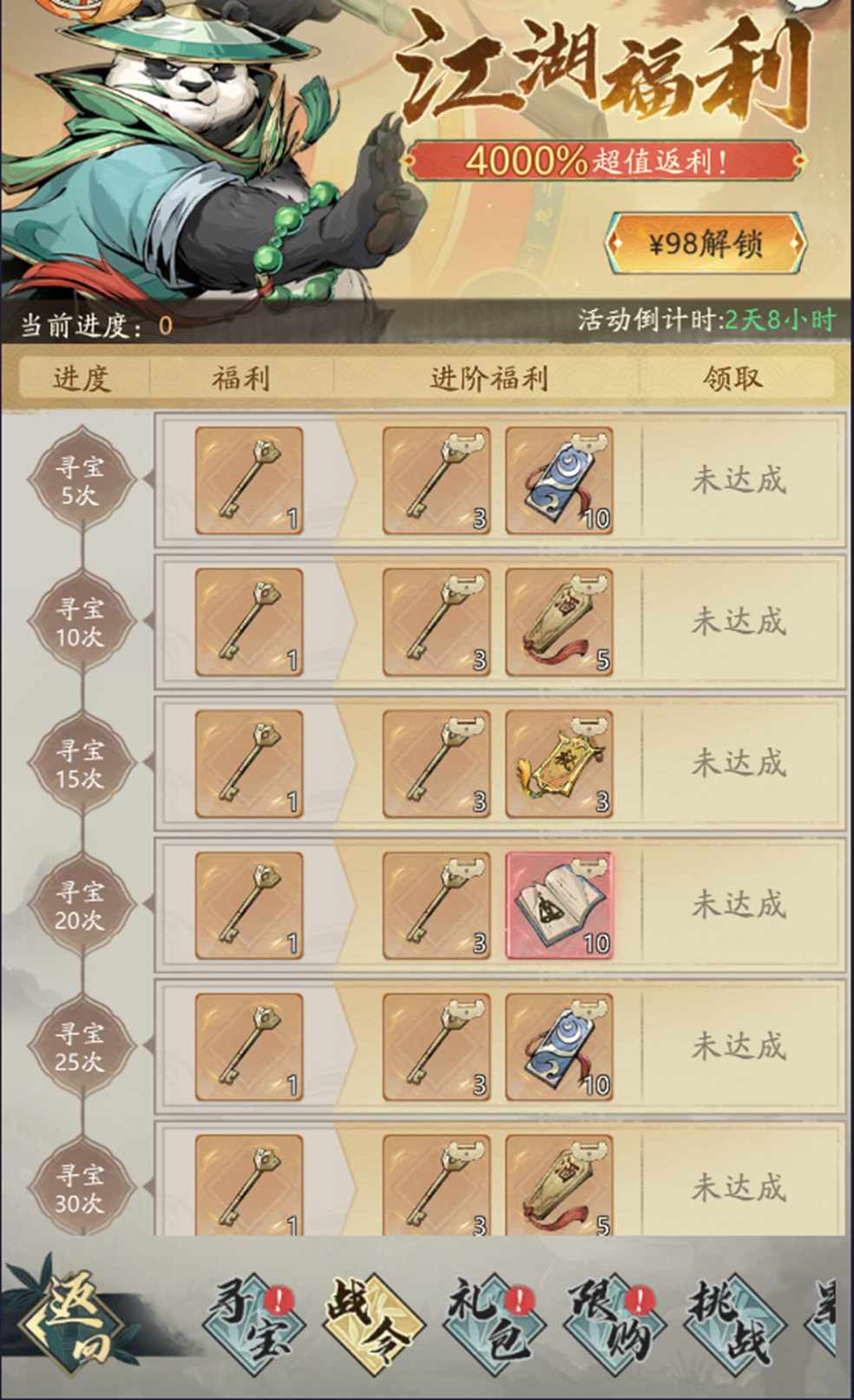Tap the three-key reward in 寻宝10次 row
The width and height of the screenshot is (854, 1400).
point(437,622)
